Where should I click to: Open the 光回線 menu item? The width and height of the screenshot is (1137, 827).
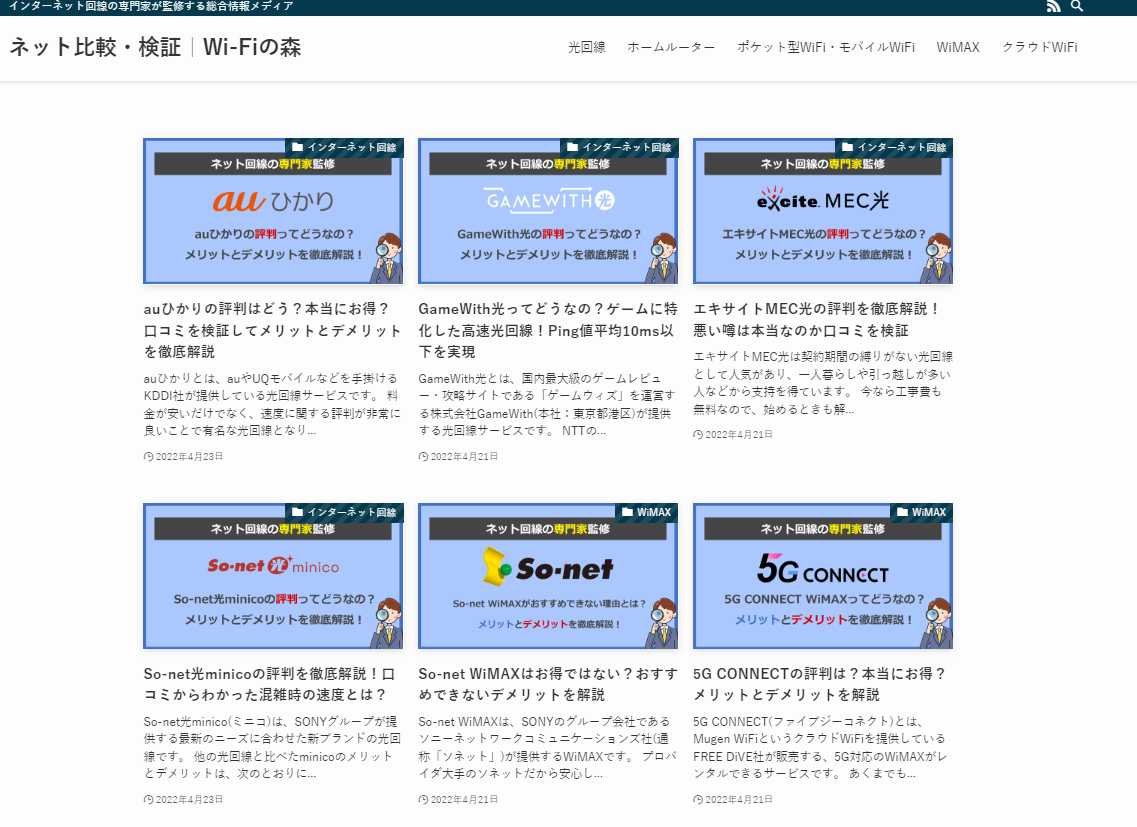(586, 47)
